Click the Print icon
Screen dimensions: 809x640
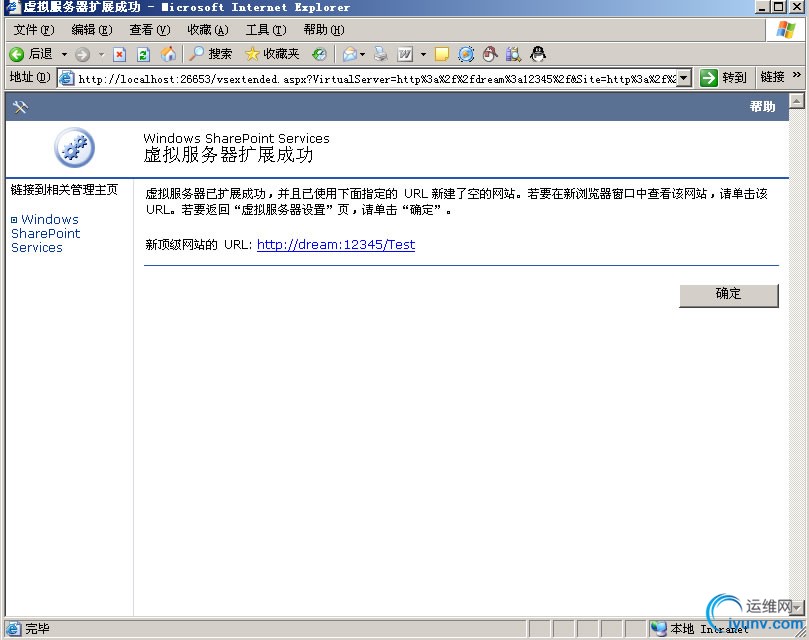[x=381, y=54]
